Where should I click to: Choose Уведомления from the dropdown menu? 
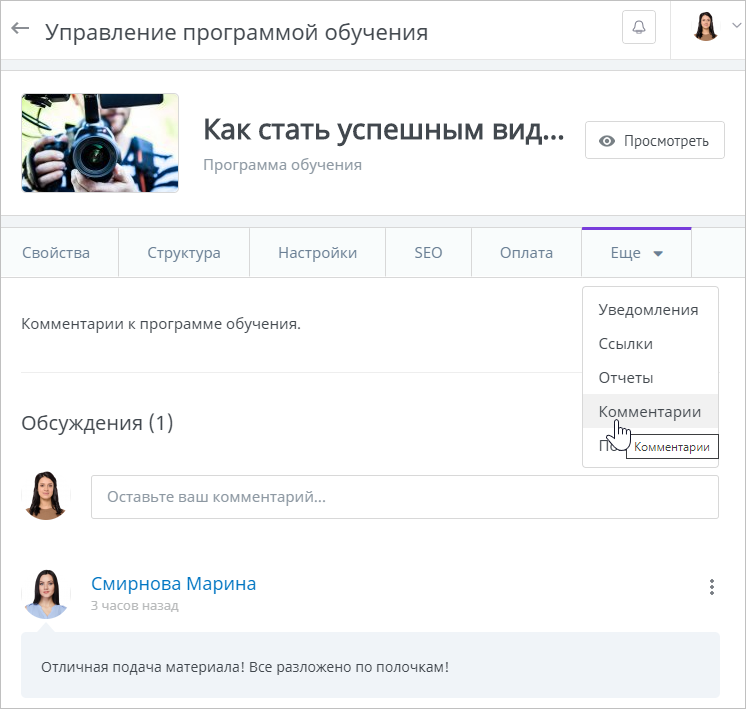tap(650, 310)
